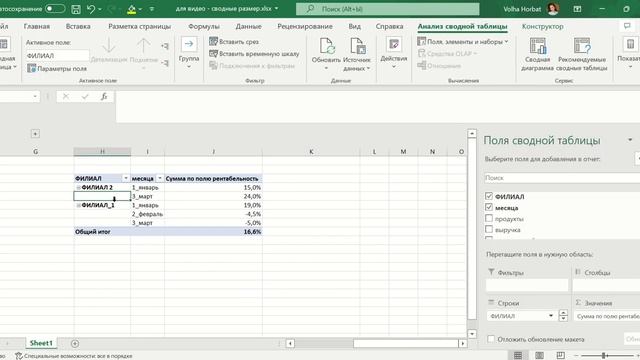640x360 pixels.
Task: Click the outline plus button above column G
Action: click(35, 134)
